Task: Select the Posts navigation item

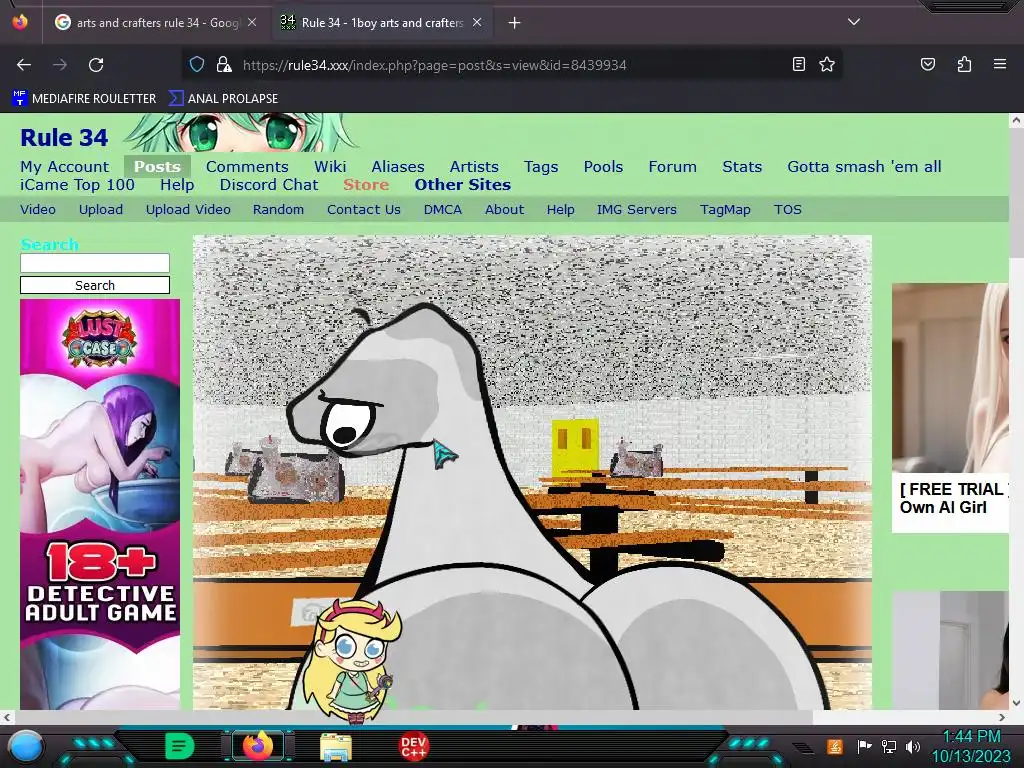Action: click(x=157, y=167)
